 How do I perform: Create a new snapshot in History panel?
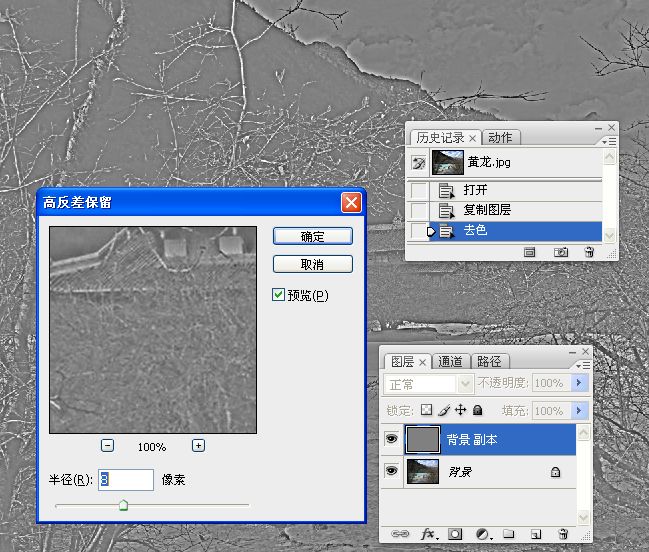pos(561,252)
